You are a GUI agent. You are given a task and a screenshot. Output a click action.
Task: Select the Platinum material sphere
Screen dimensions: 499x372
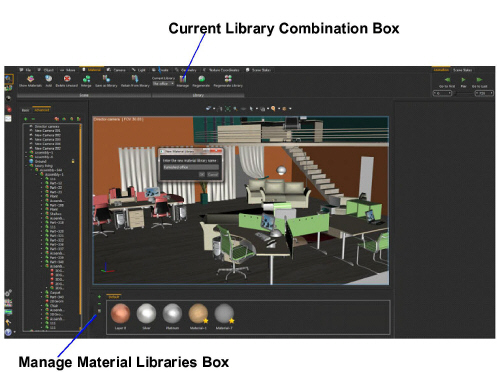coord(172,313)
